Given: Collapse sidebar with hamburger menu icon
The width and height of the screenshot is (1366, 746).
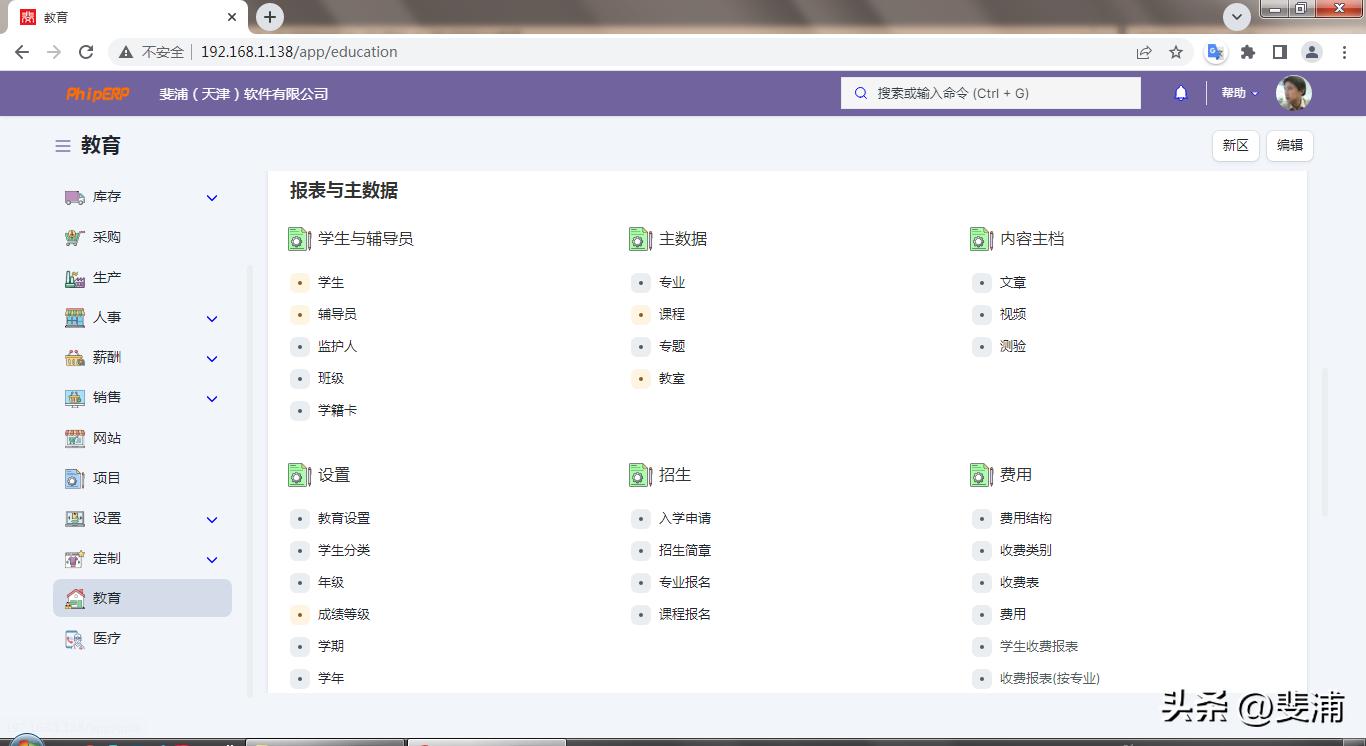Looking at the screenshot, I should [61, 145].
